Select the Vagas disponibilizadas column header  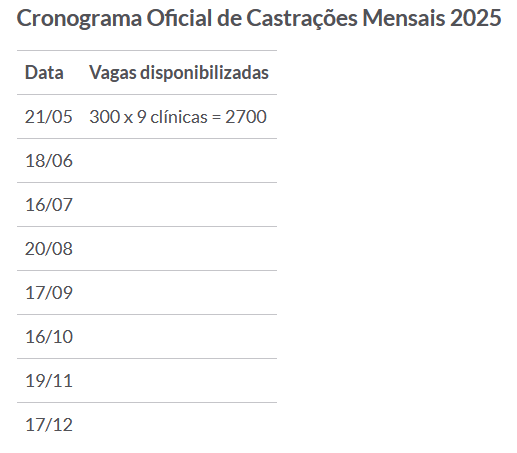pyautogui.click(x=179, y=72)
